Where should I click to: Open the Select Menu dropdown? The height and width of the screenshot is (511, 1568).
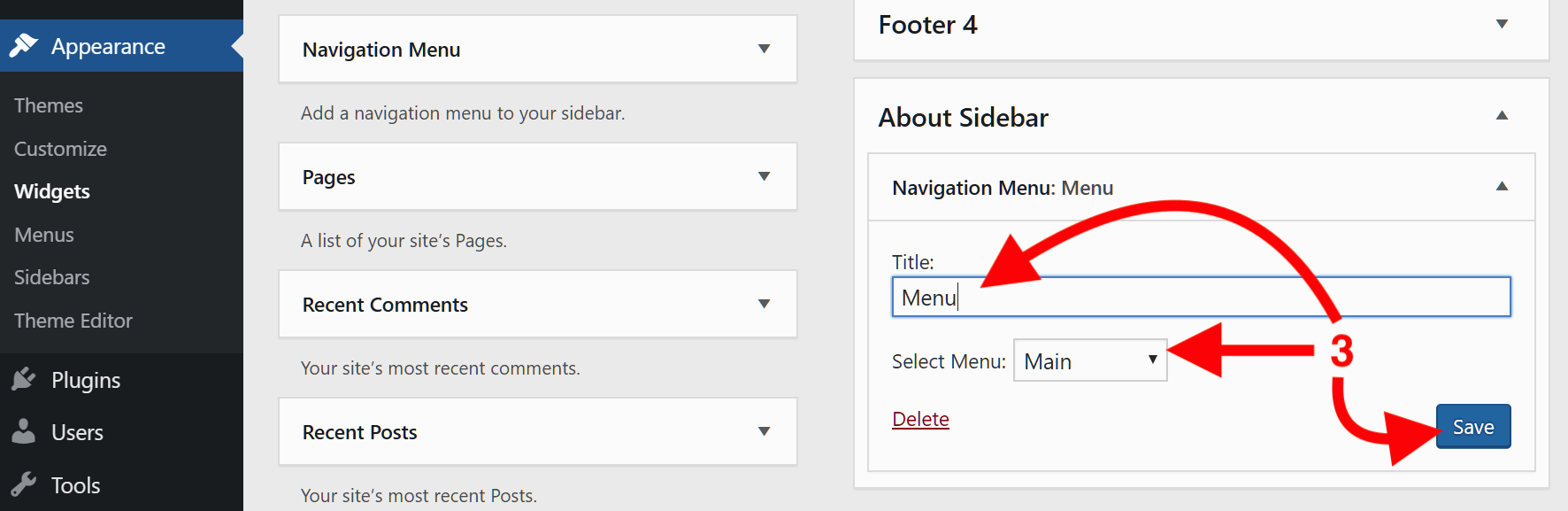point(1089,360)
